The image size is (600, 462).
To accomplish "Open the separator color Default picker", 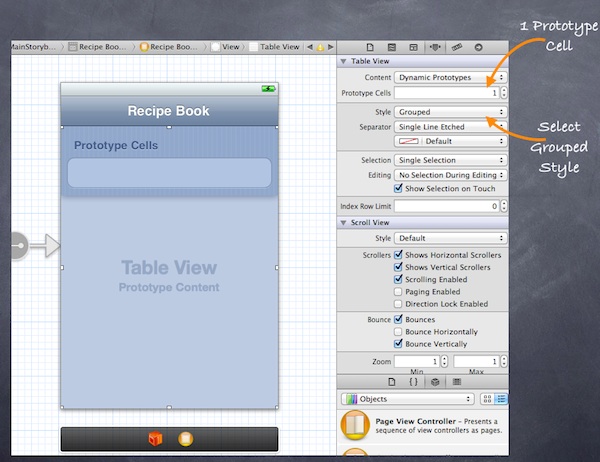I will (449, 141).
